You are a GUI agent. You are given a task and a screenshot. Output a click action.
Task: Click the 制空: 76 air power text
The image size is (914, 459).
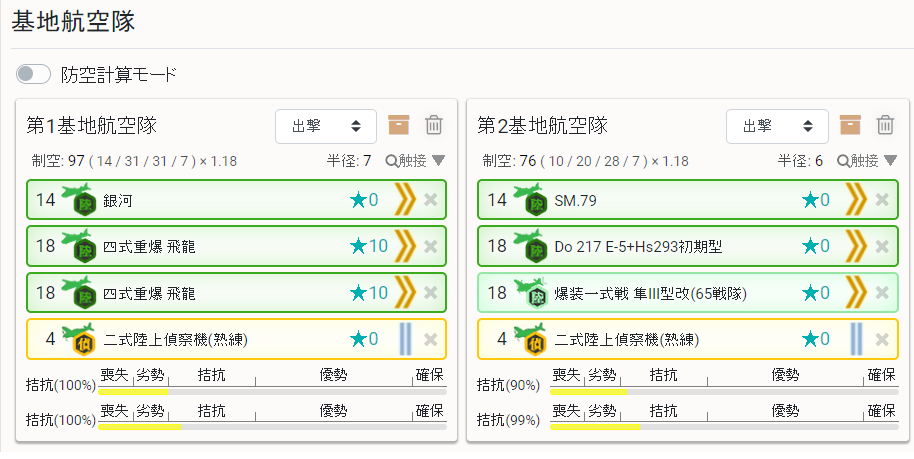pos(509,161)
